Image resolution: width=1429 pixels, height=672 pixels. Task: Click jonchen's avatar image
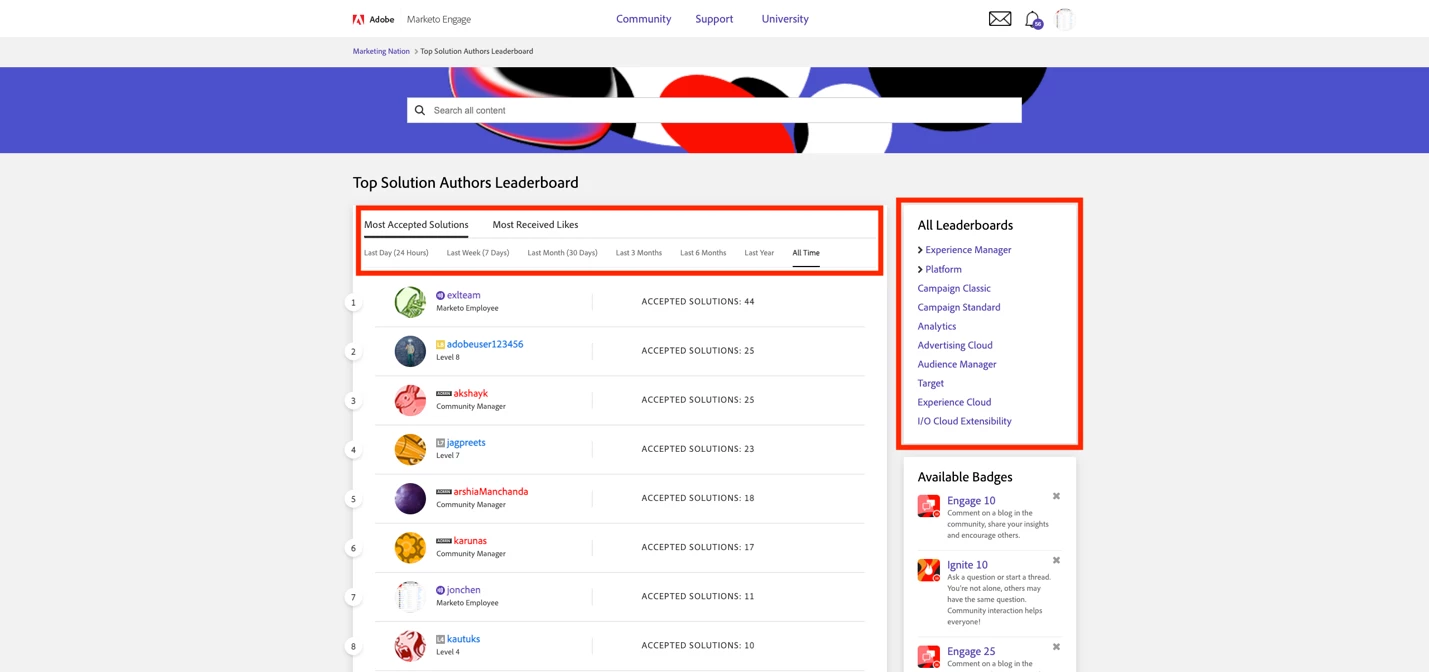pyautogui.click(x=410, y=596)
